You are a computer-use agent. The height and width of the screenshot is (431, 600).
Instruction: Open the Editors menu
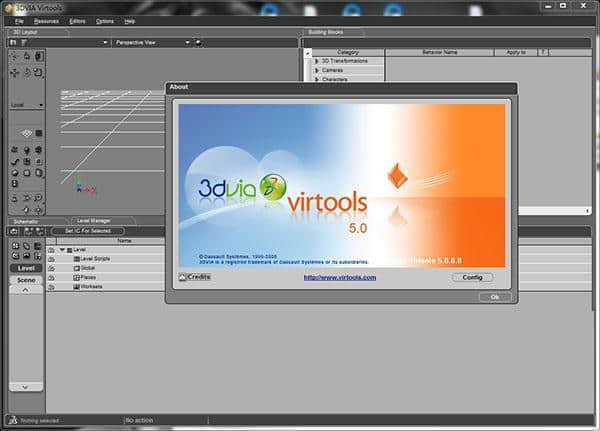coord(78,20)
